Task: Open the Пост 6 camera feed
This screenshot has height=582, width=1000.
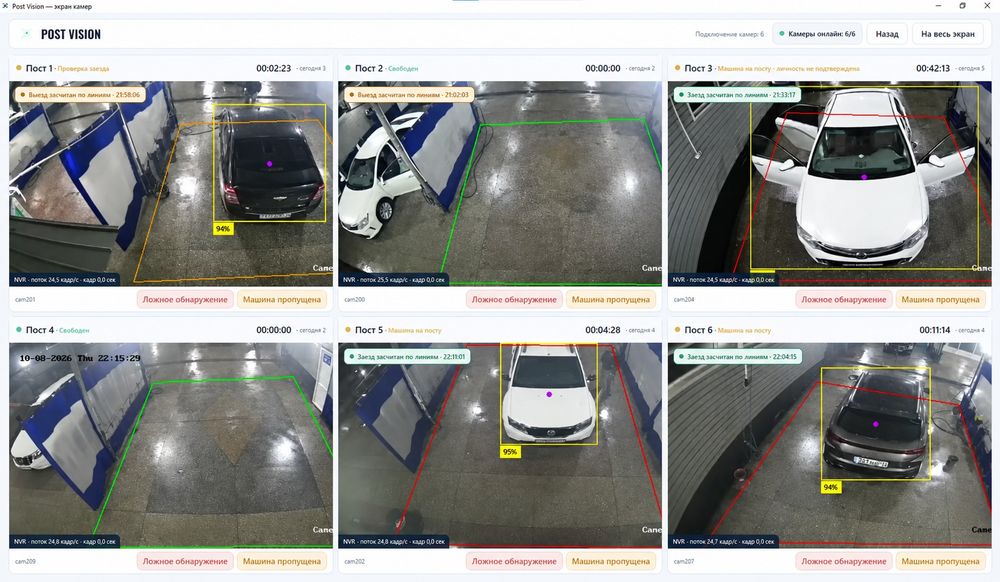Action: click(830, 446)
